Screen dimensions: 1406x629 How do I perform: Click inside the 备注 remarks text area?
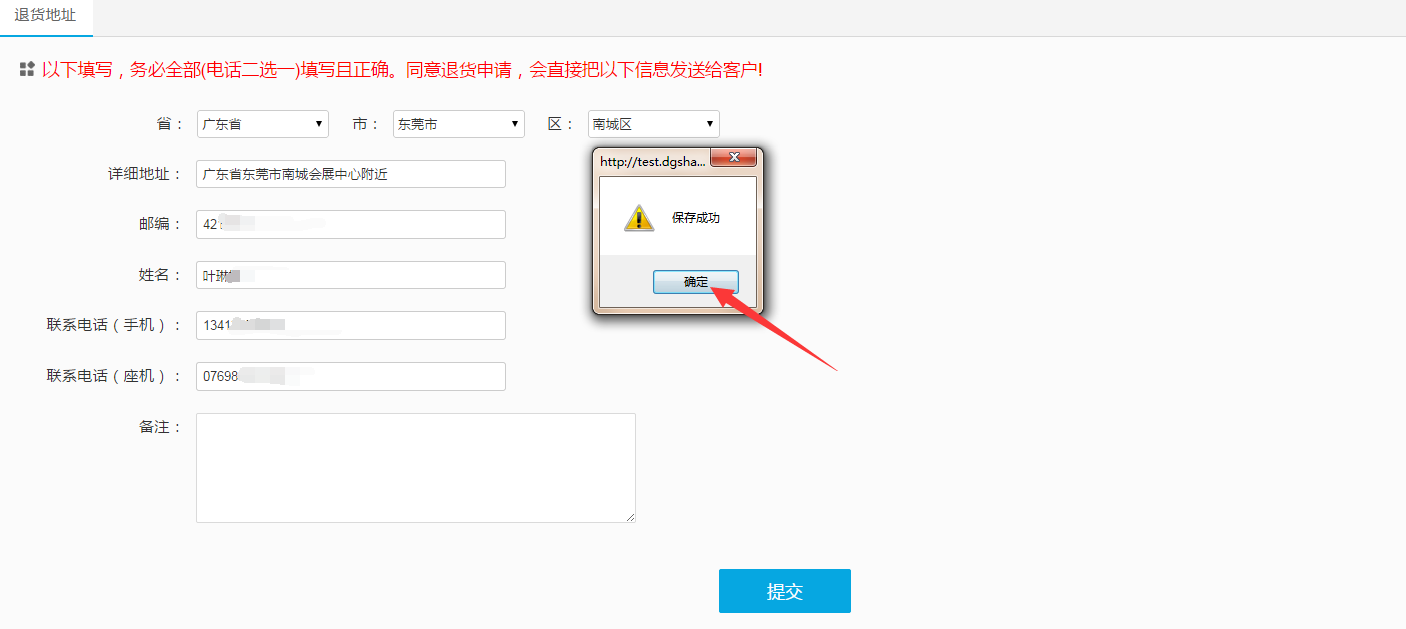point(415,467)
